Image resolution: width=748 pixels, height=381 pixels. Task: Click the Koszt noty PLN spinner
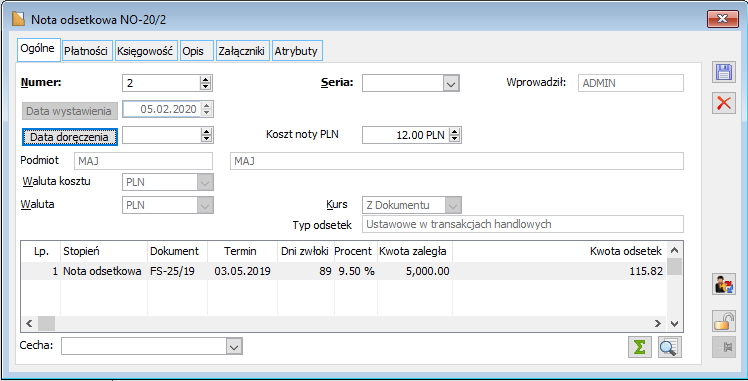[455, 135]
